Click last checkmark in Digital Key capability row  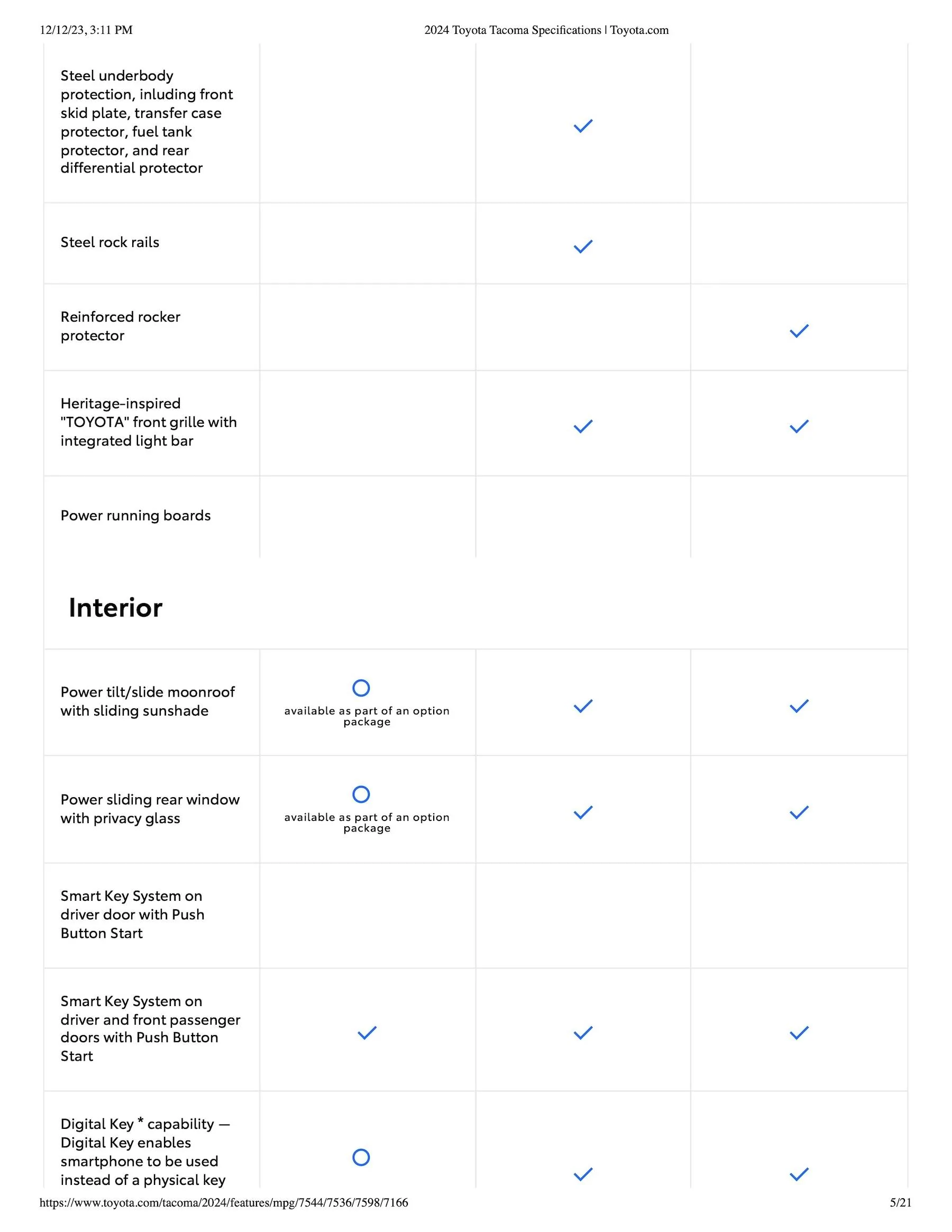click(799, 1174)
